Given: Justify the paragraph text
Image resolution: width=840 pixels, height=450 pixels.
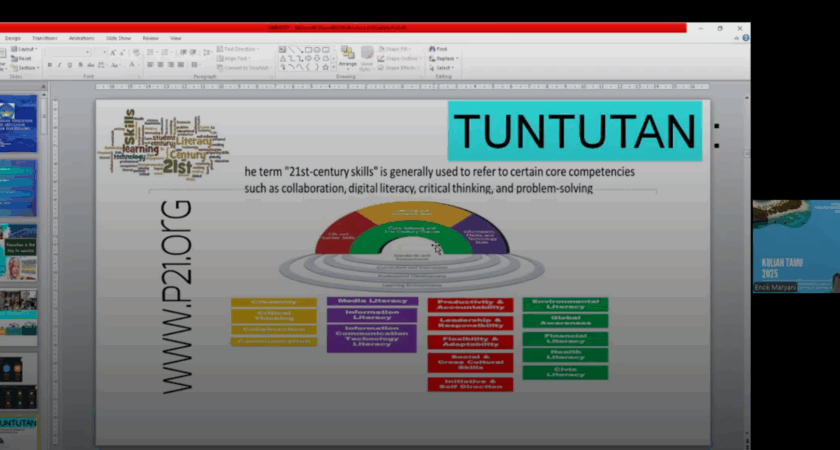Looking at the screenshot, I should pos(181,64).
